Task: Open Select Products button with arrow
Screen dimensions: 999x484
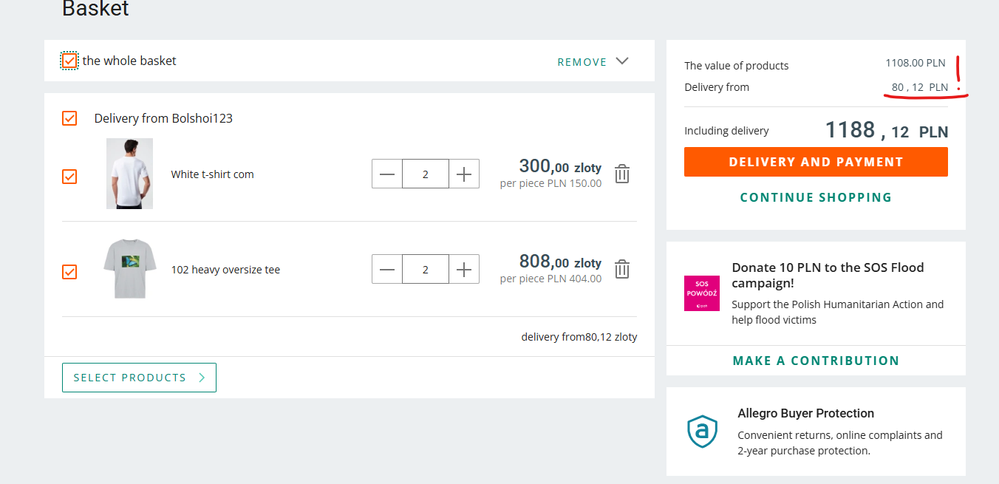Action: [139, 378]
